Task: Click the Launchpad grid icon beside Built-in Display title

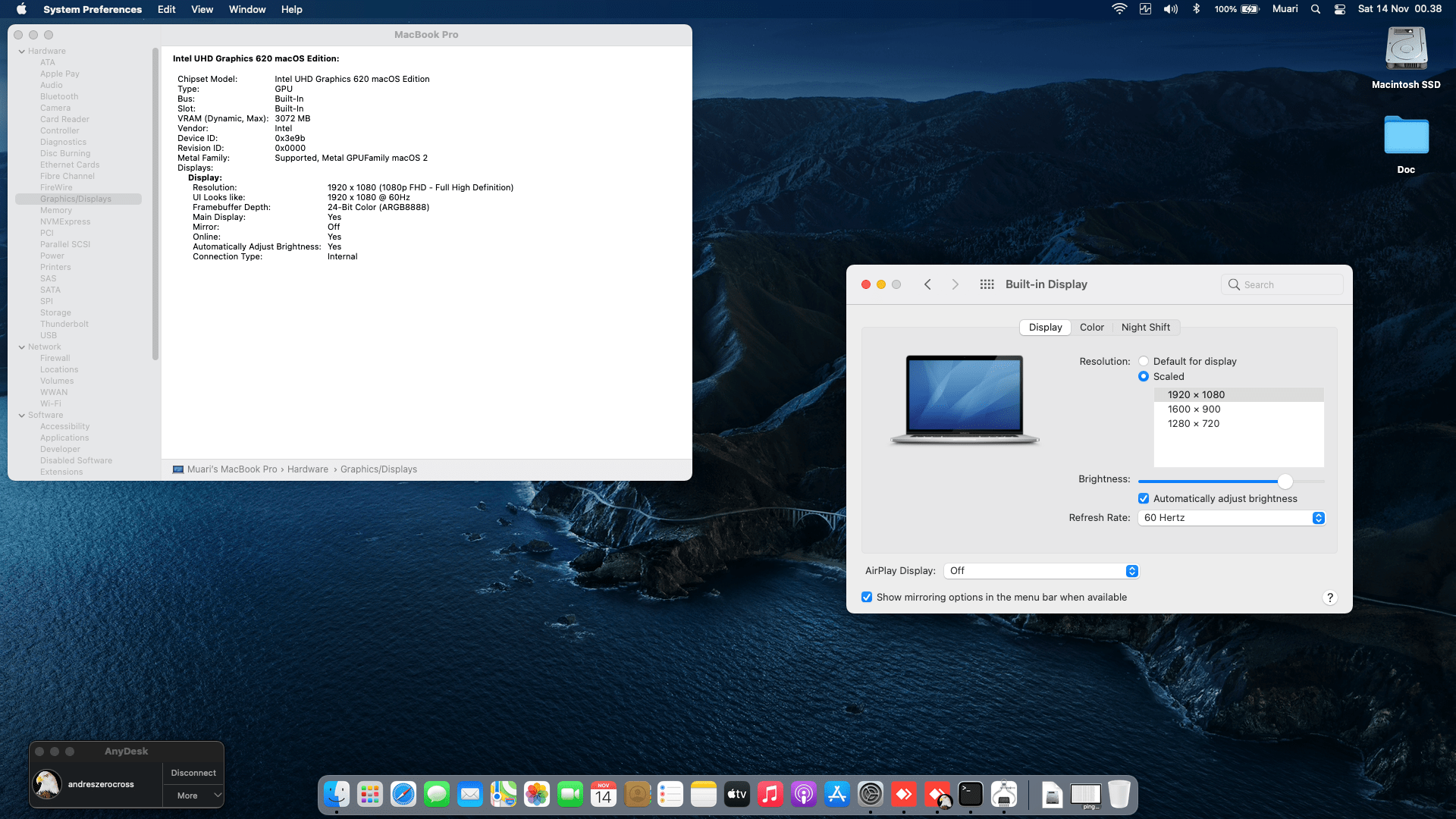Action: [987, 284]
